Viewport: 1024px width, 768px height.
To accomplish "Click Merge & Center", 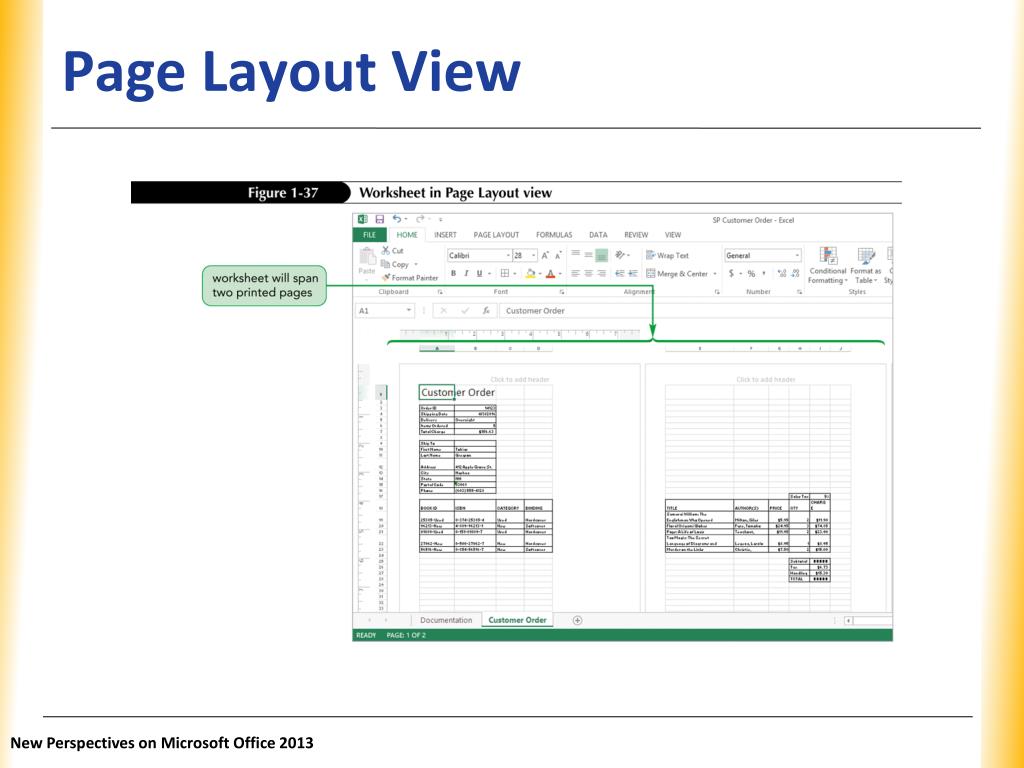I will coord(677,274).
